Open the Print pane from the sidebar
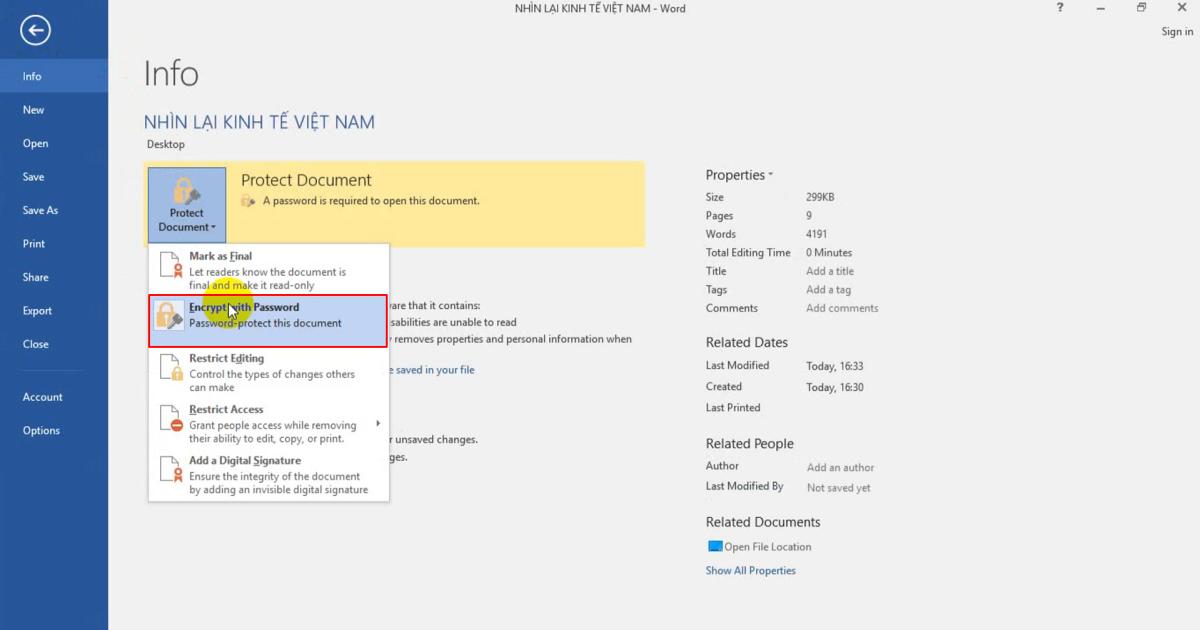Screen dimensions: 1200x630 (x=34, y=243)
